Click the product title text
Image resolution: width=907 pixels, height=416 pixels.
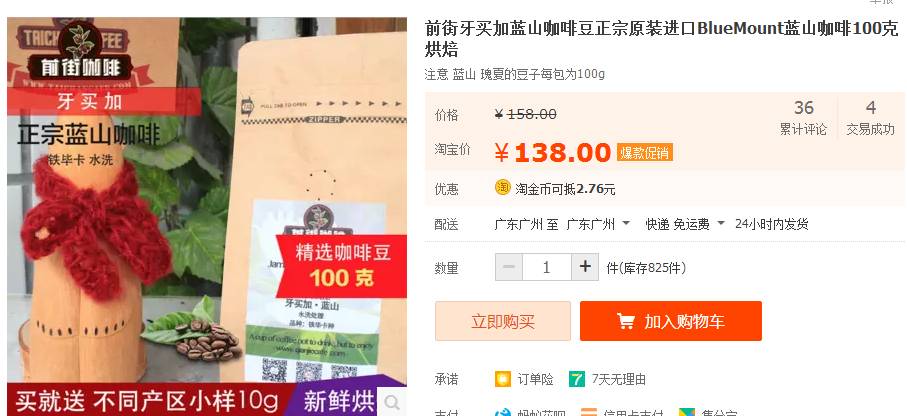[x=662, y=39]
